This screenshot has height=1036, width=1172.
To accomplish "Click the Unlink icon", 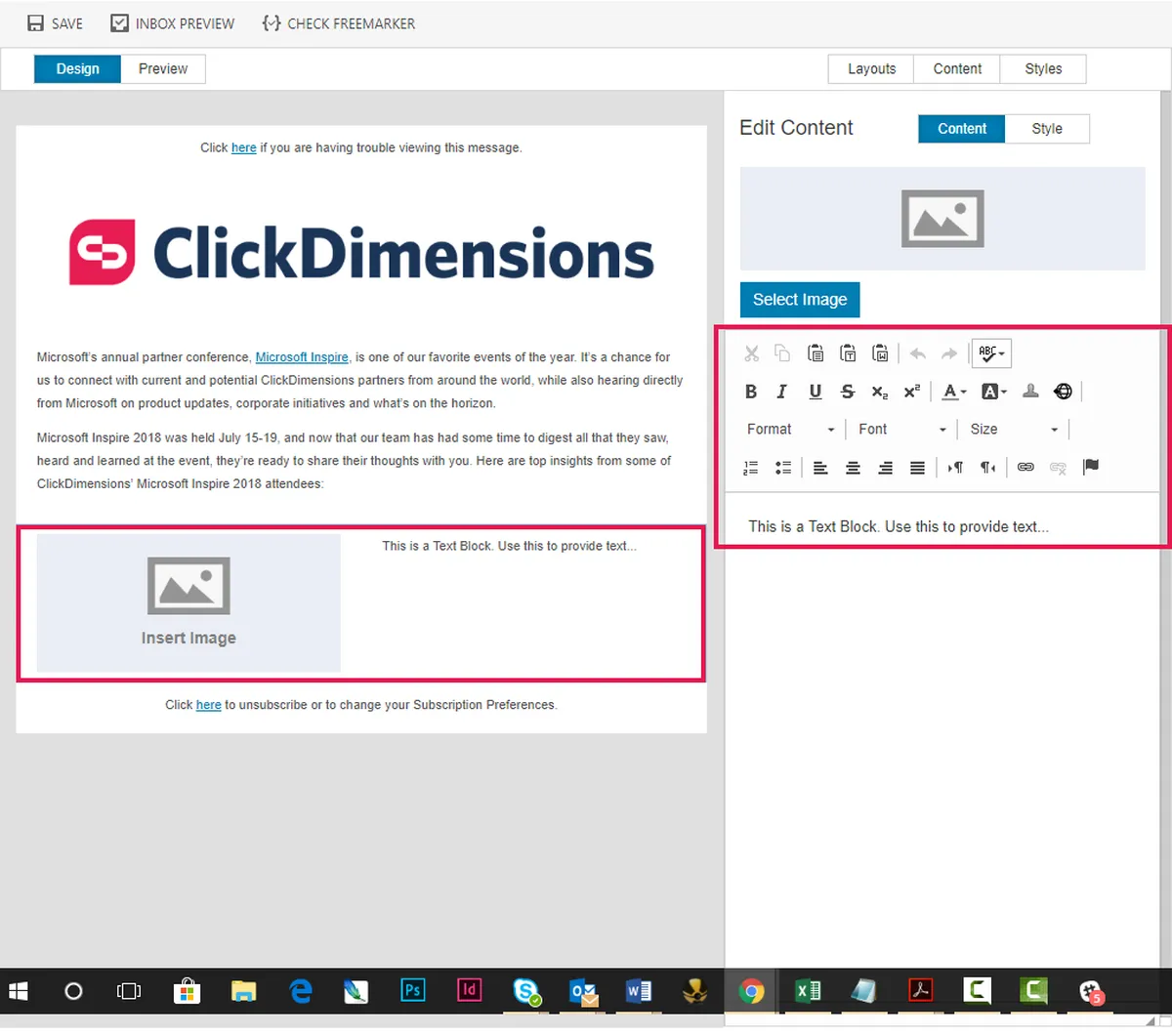I will coord(1058,468).
